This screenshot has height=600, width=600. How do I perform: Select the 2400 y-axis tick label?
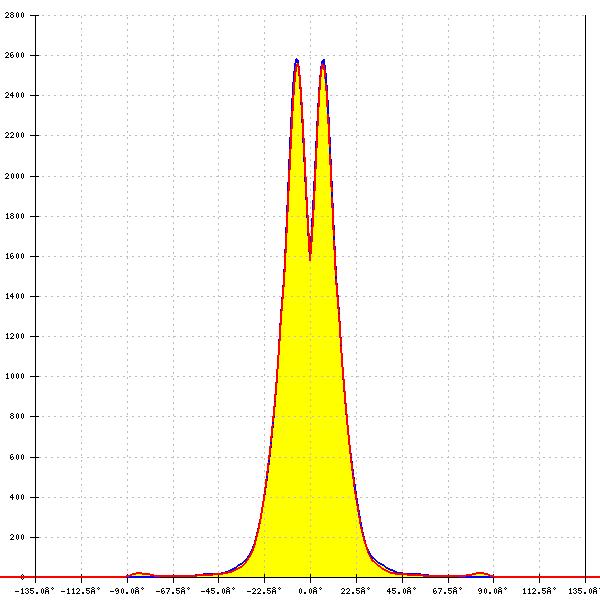coord(15,95)
